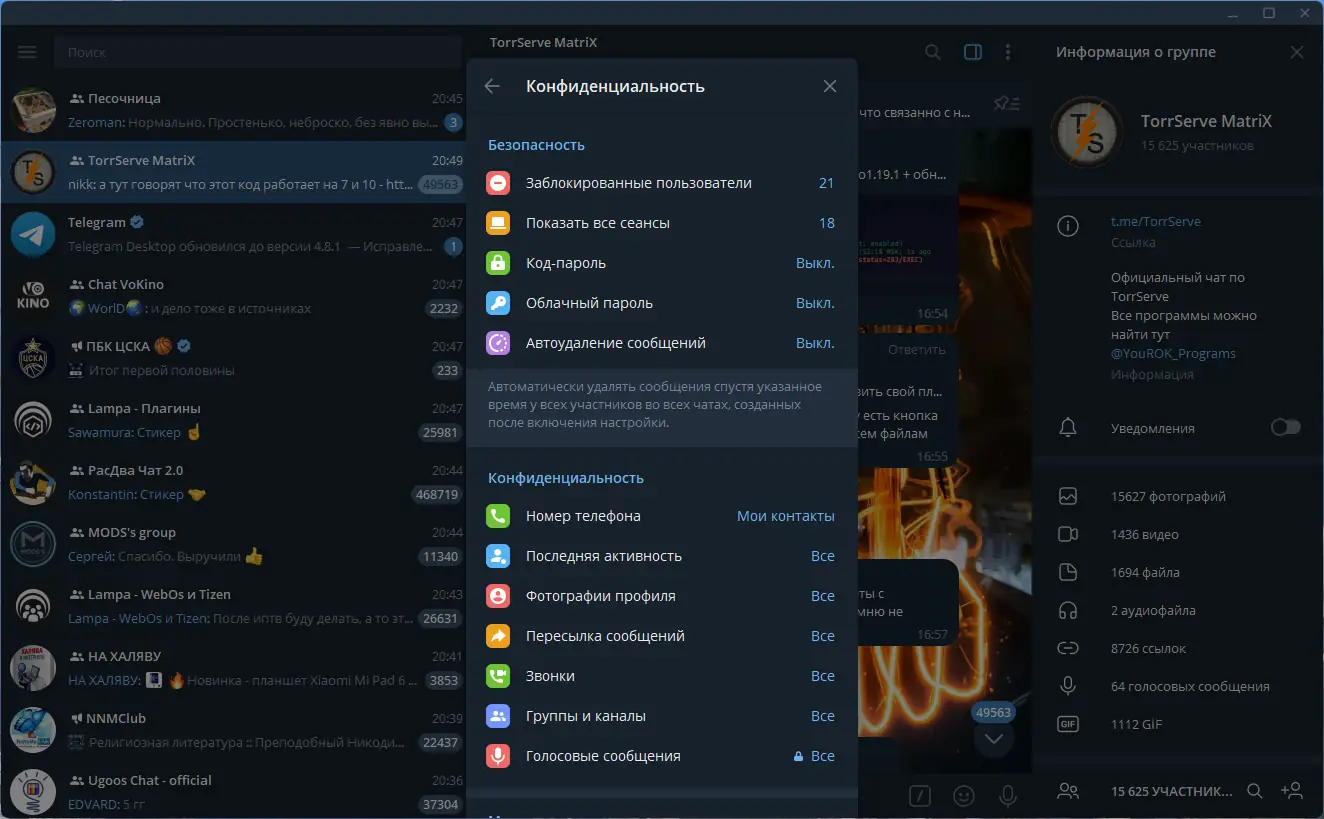Image resolution: width=1324 pixels, height=819 pixels.
Task: Click the TorrServe MatriX avatar in group info
Action: click(x=1087, y=133)
